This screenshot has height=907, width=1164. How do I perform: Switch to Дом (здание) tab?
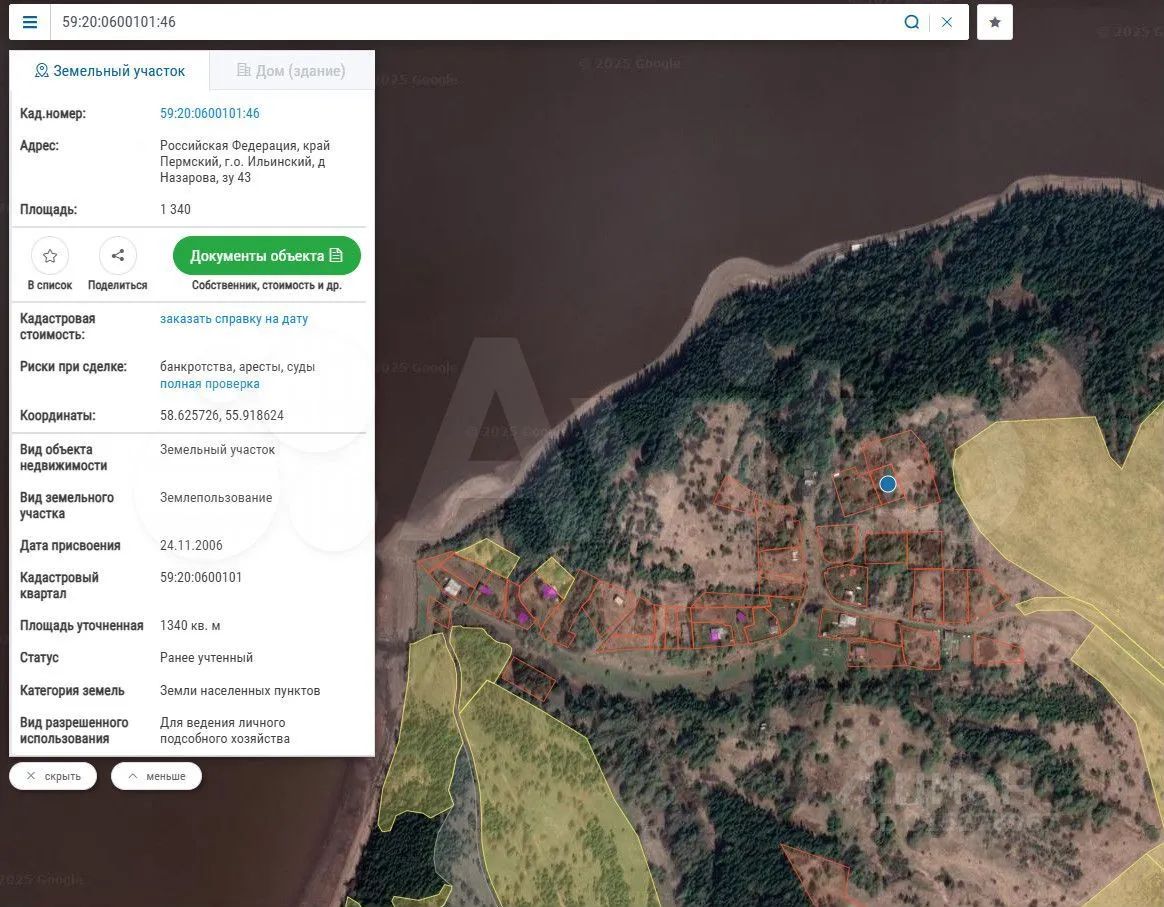coord(291,71)
